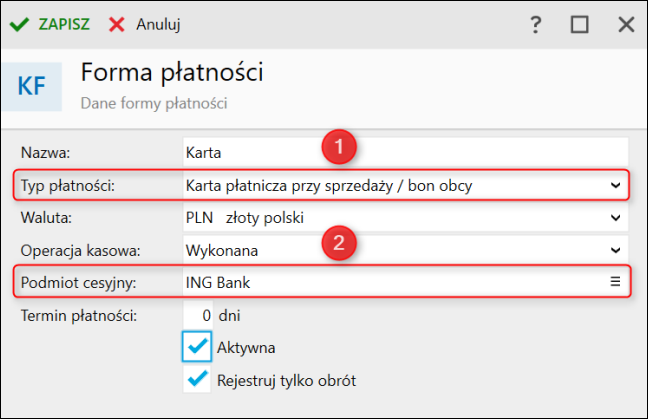
Task: Click red annotation marker number 1
Action: (x=339, y=147)
